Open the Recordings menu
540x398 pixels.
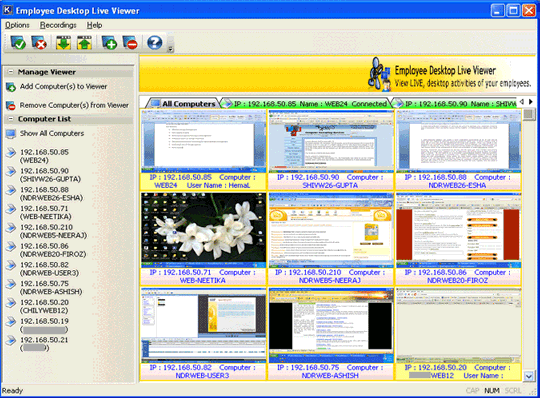pos(58,25)
